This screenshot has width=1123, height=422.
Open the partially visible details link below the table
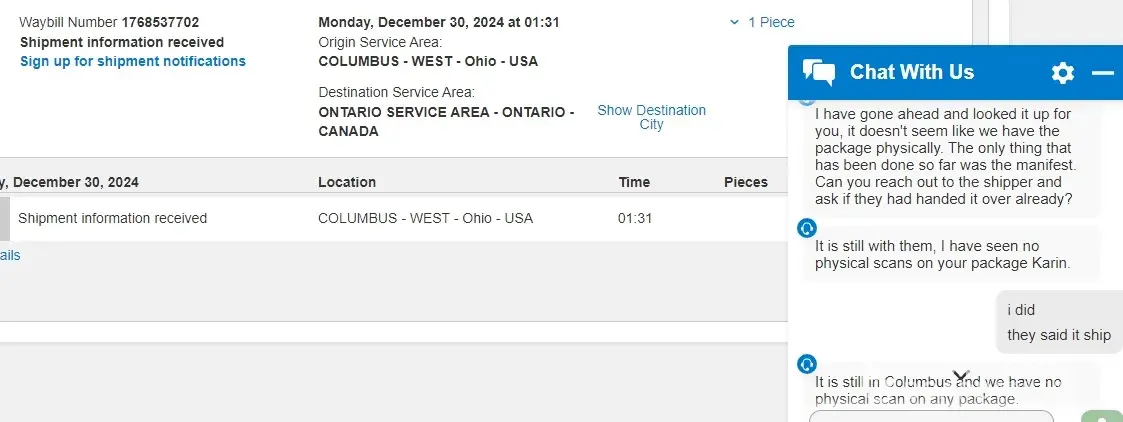point(10,255)
